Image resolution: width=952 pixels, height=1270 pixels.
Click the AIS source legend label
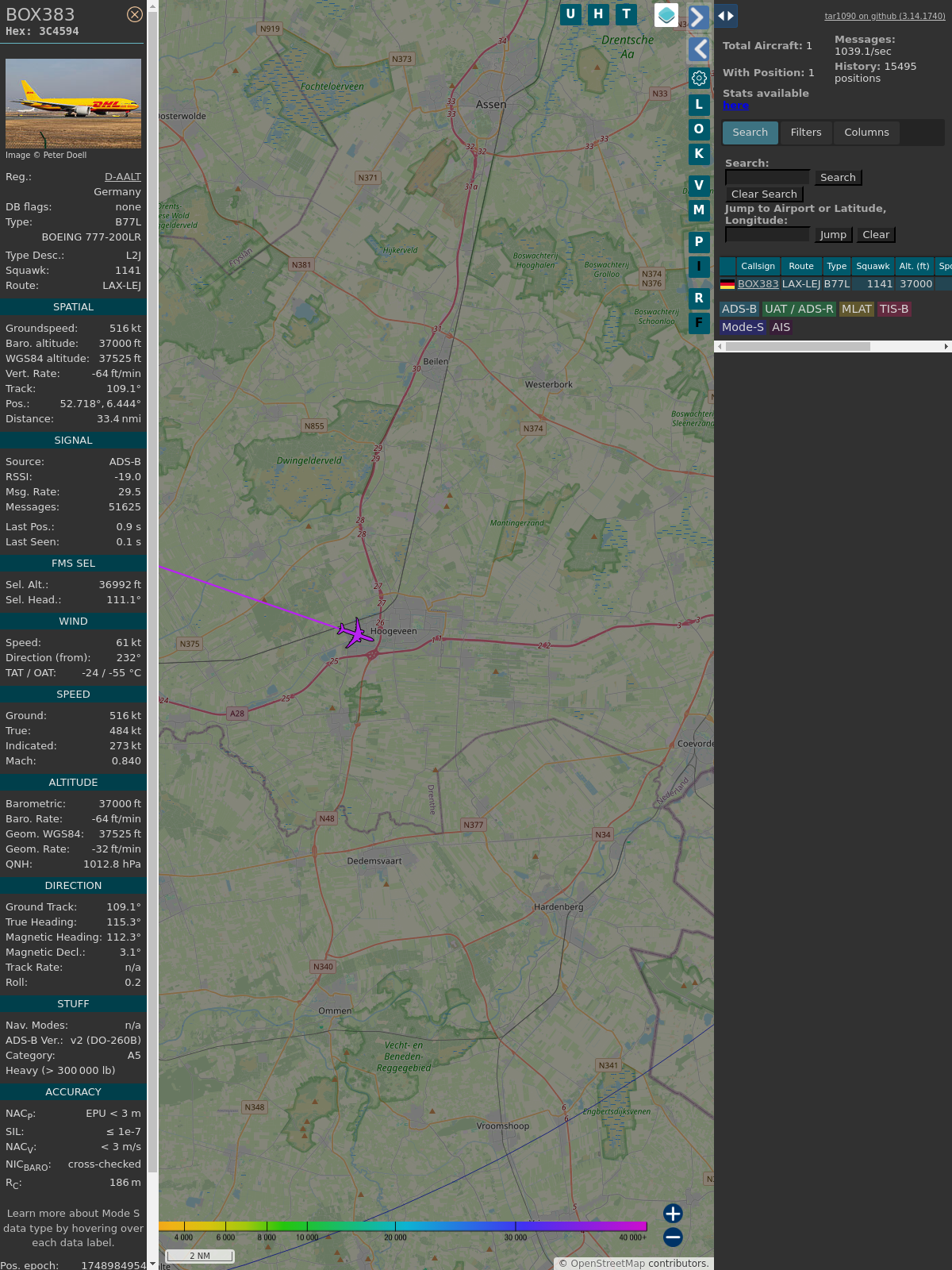point(781,327)
